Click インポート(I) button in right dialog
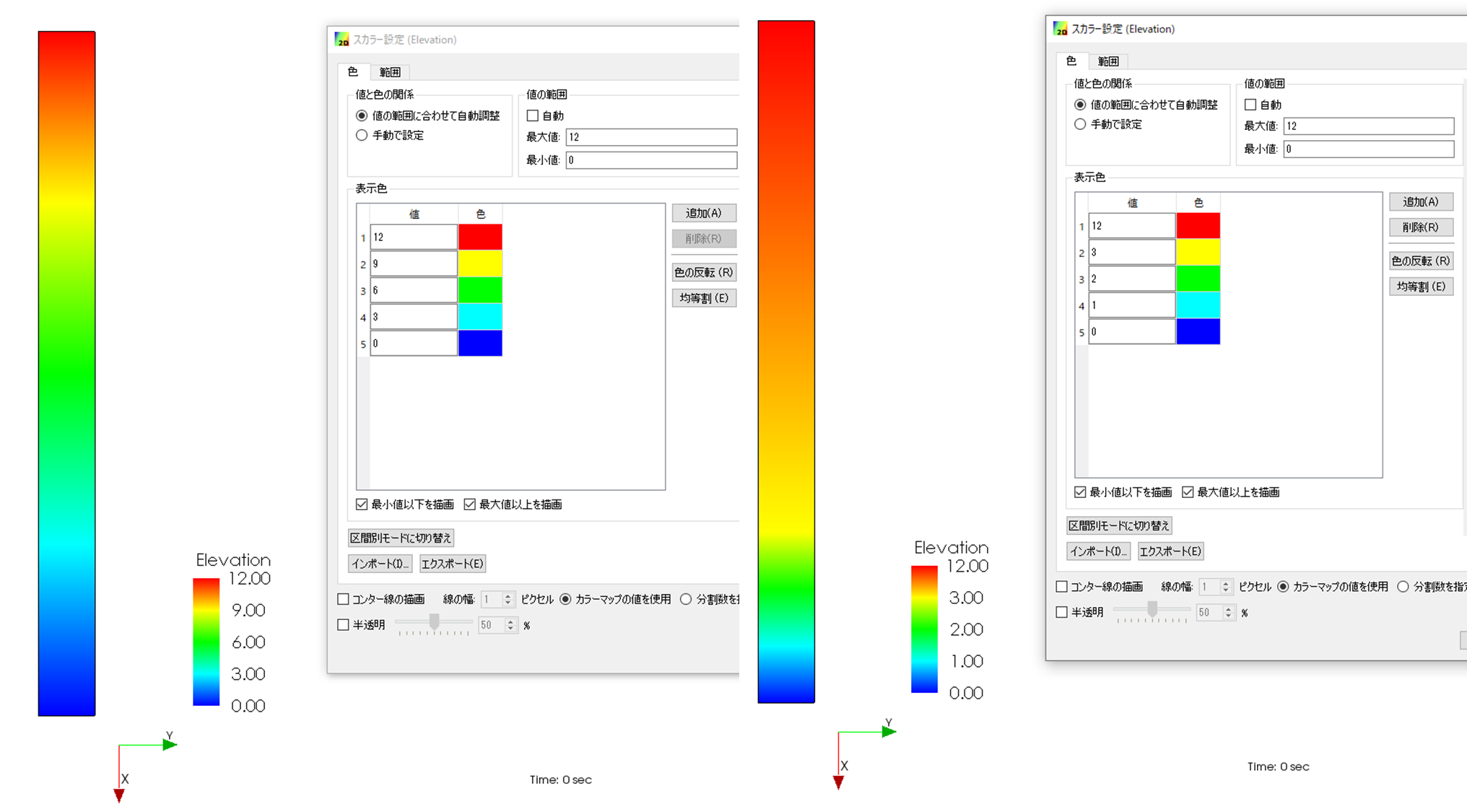Viewport: 1467px width, 812px height. click(1097, 551)
